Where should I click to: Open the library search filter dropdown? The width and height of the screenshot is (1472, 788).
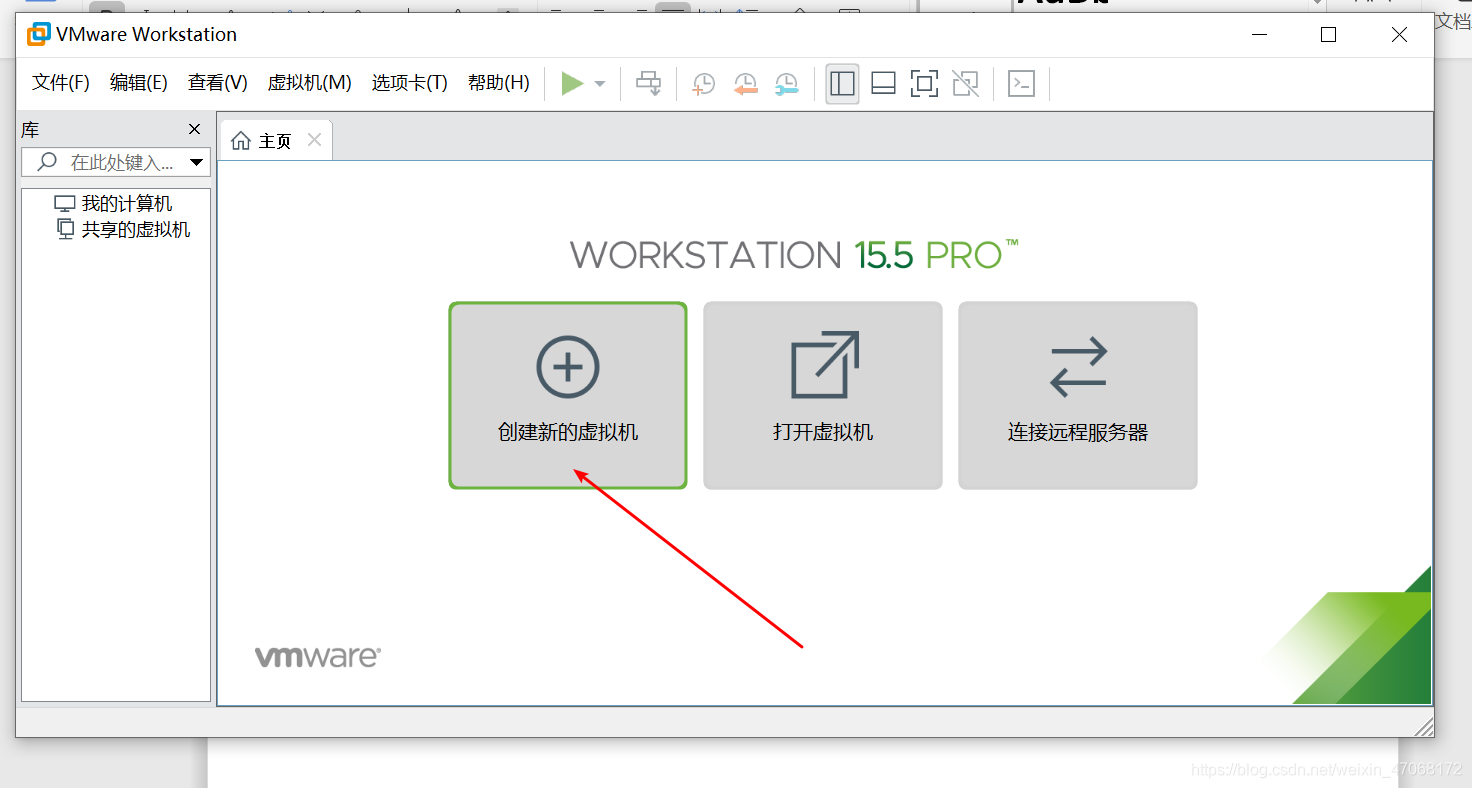coord(197,162)
